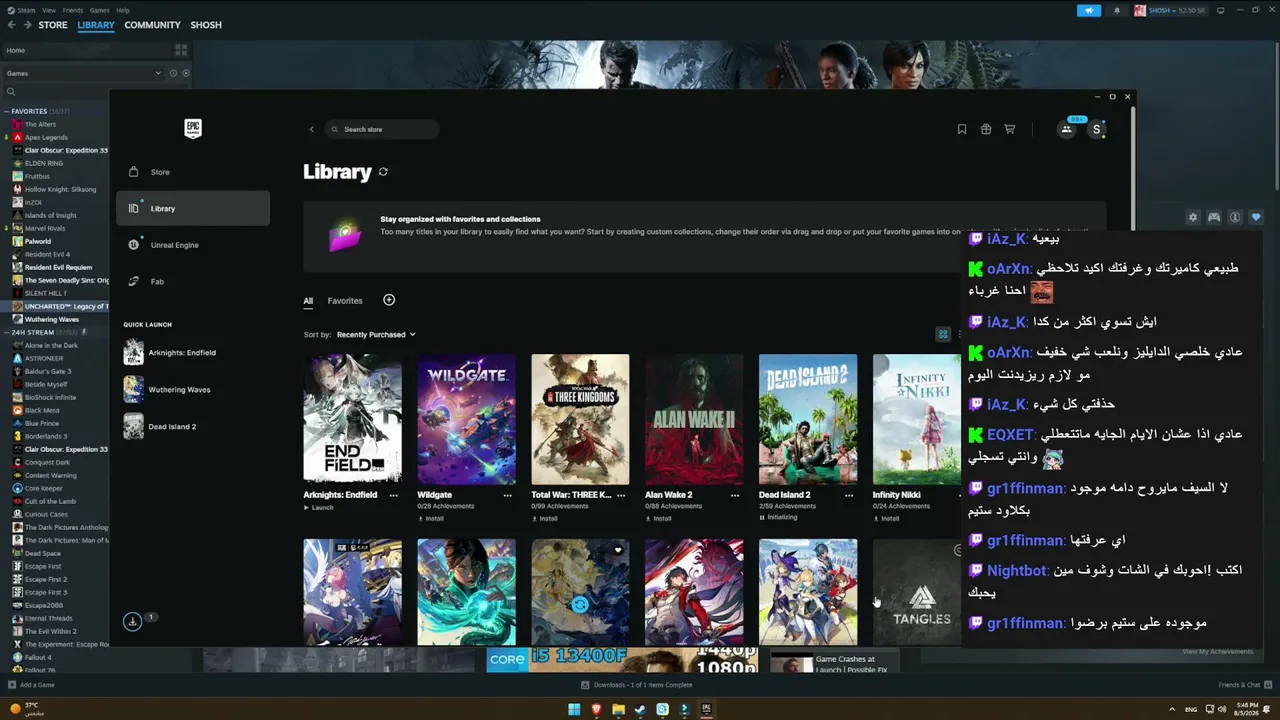Open Steam notifications bell
The height and width of the screenshot is (720, 1280).
coord(1117,11)
